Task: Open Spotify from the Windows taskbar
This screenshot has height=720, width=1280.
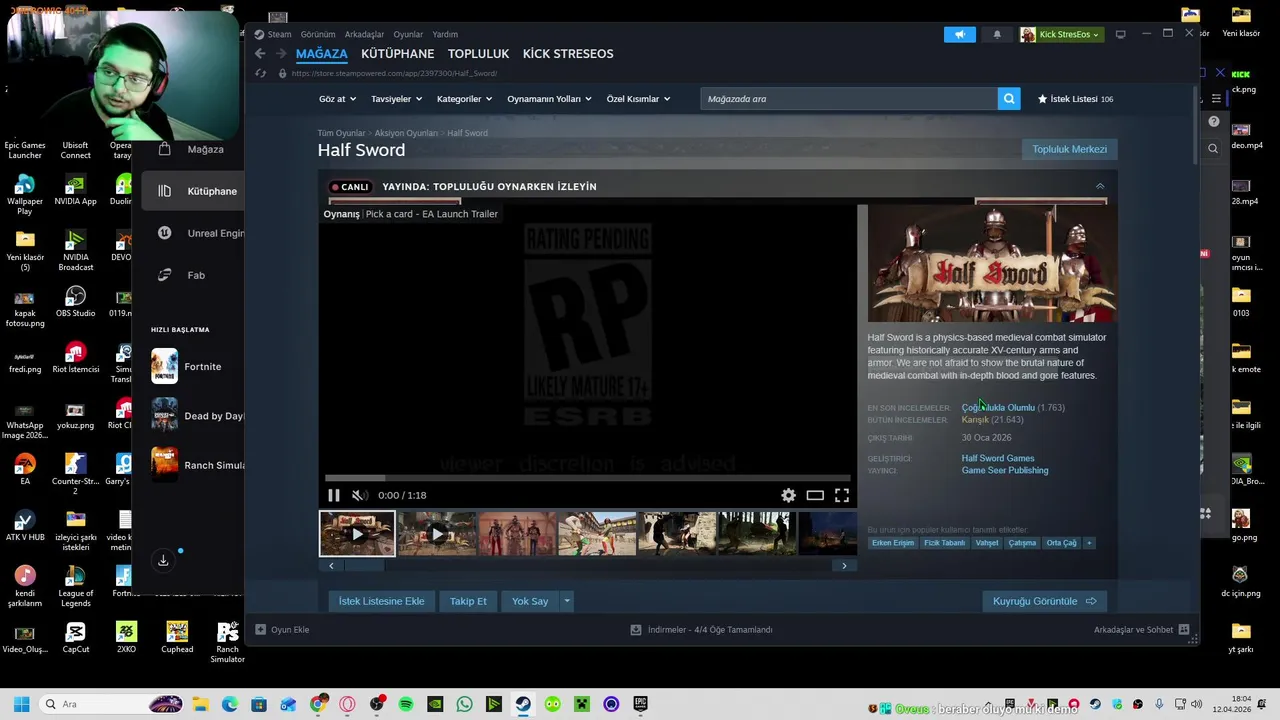Action: click(x=406, y=704)
